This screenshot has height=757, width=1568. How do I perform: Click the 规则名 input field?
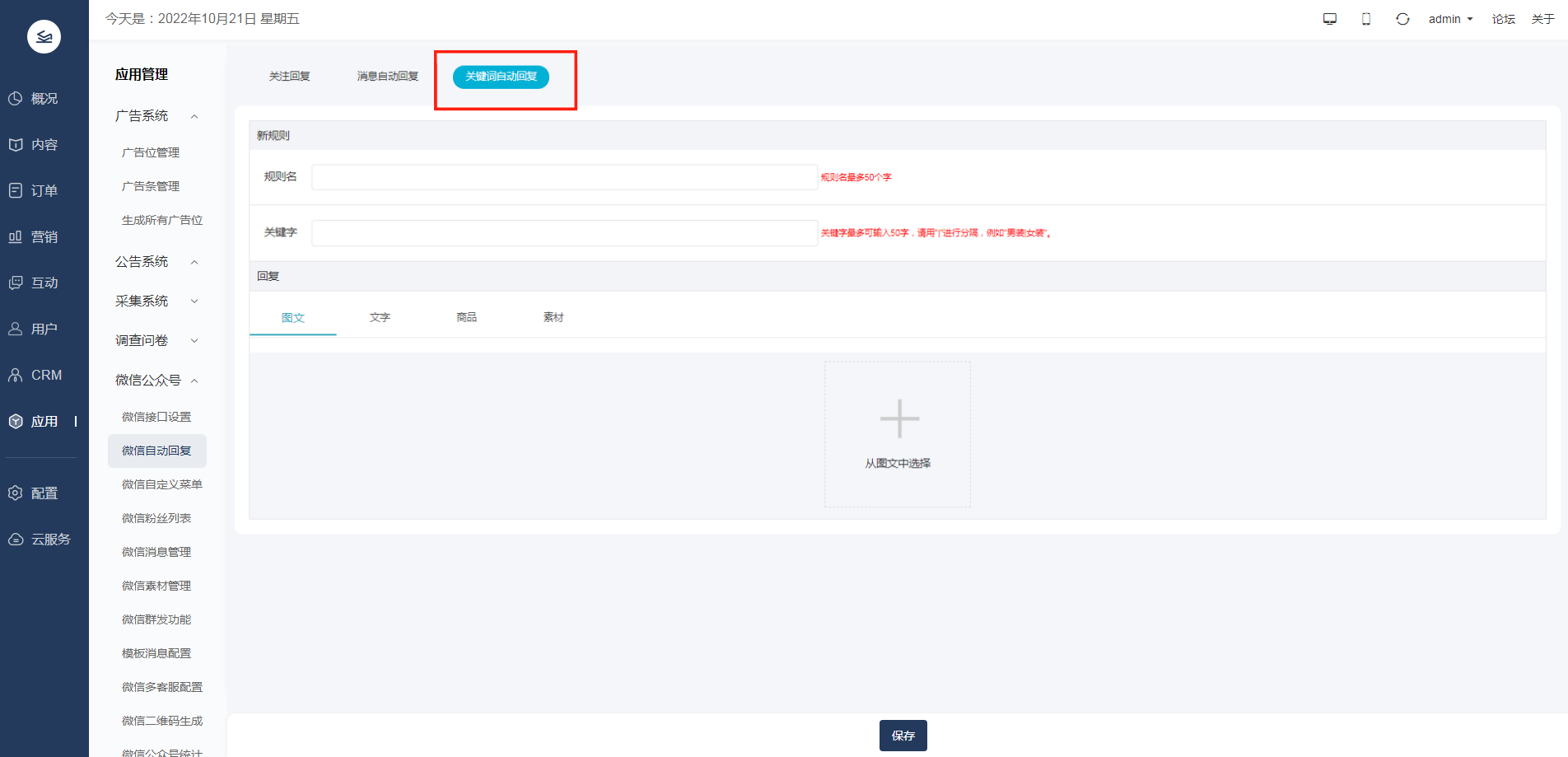pos(564,177)
